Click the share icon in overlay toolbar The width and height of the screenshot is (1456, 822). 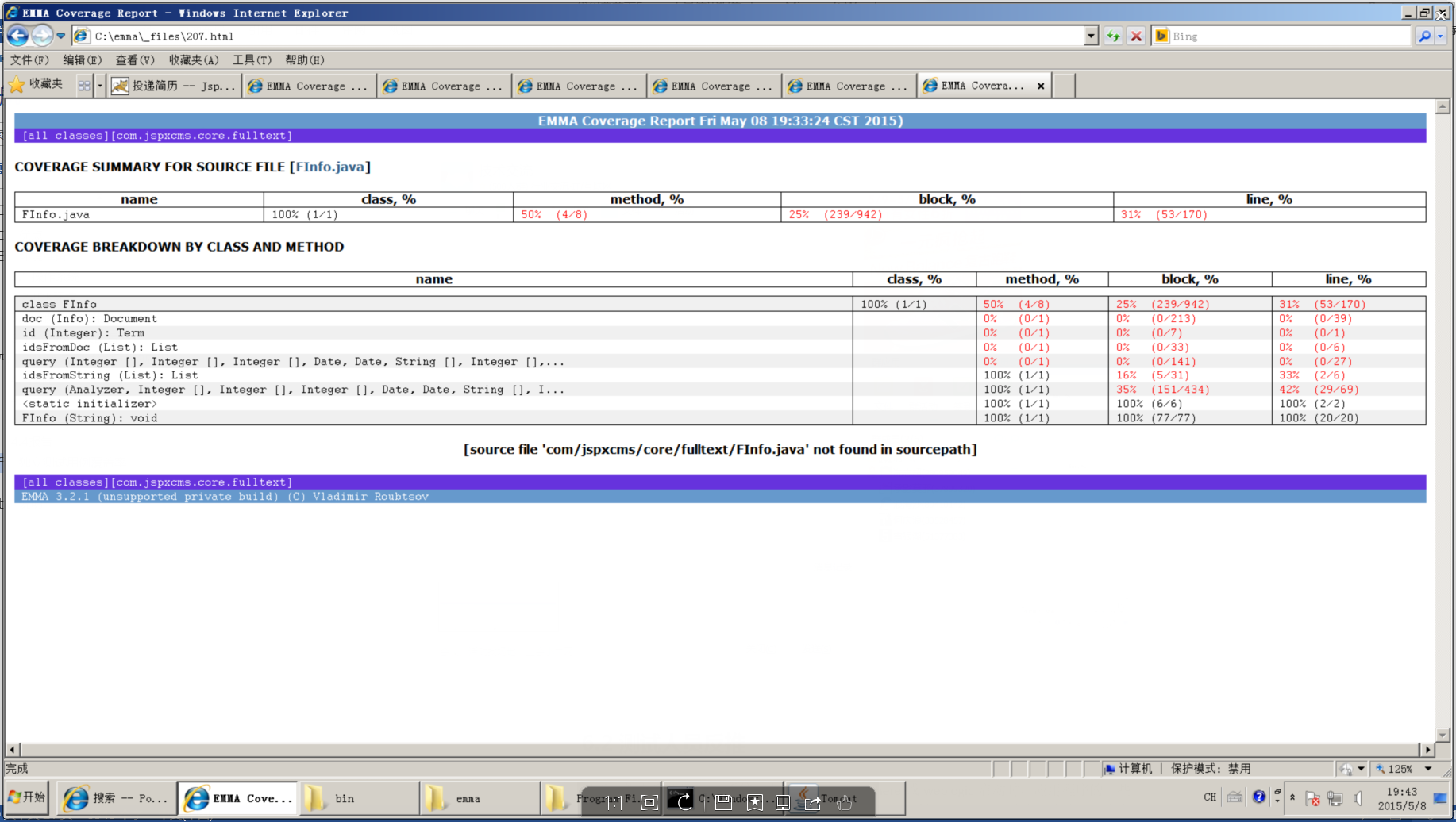(812, 802)
